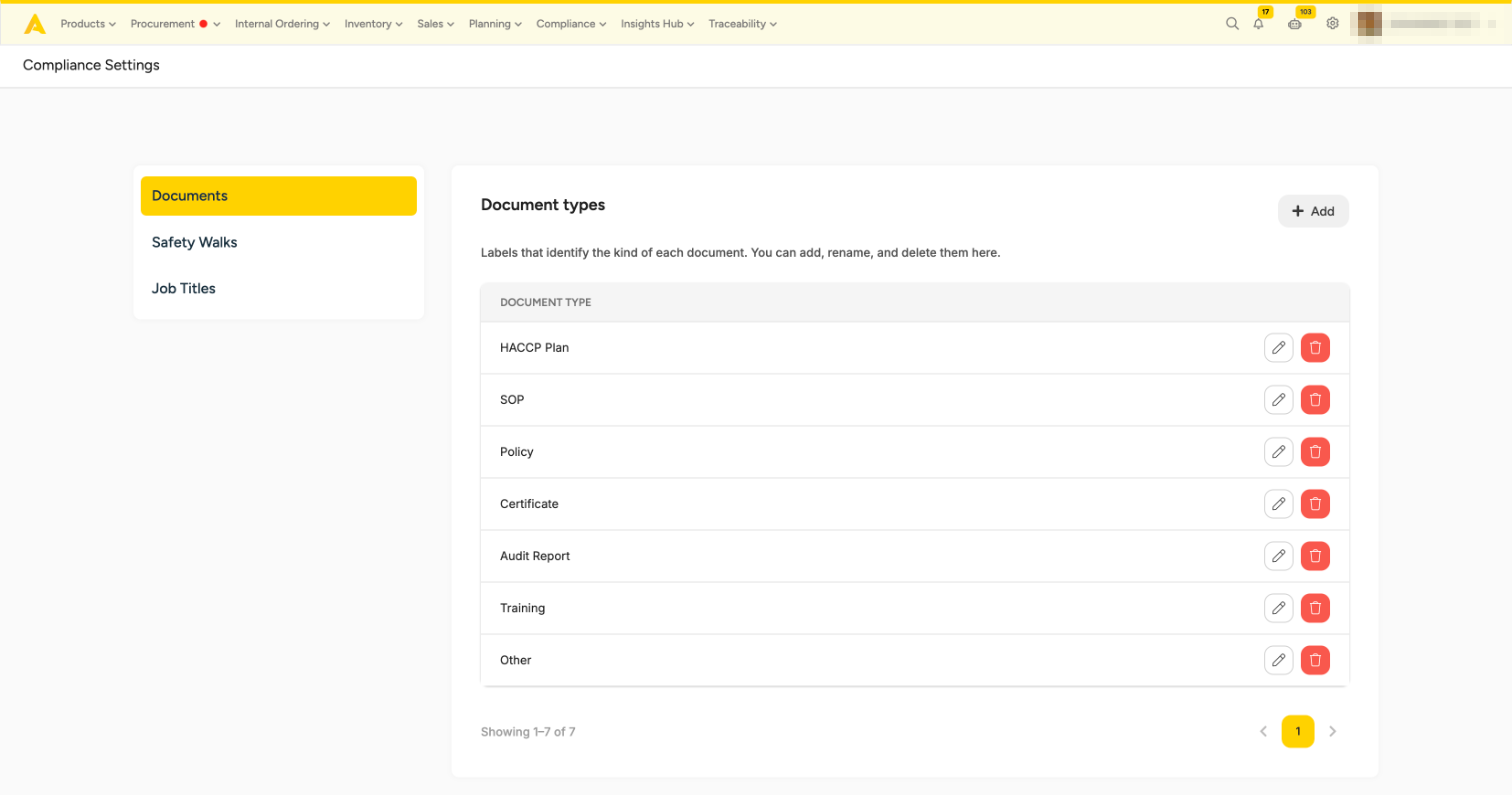Open notifications bell with badge 17
The height and width of the screenshot is (795, 1512).
point(1259,24)
